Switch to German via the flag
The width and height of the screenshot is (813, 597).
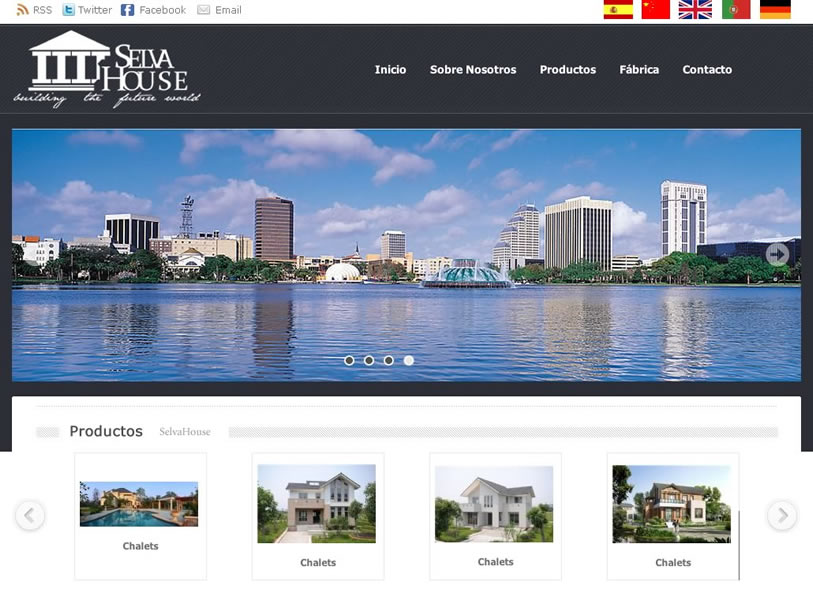[775, 10]
